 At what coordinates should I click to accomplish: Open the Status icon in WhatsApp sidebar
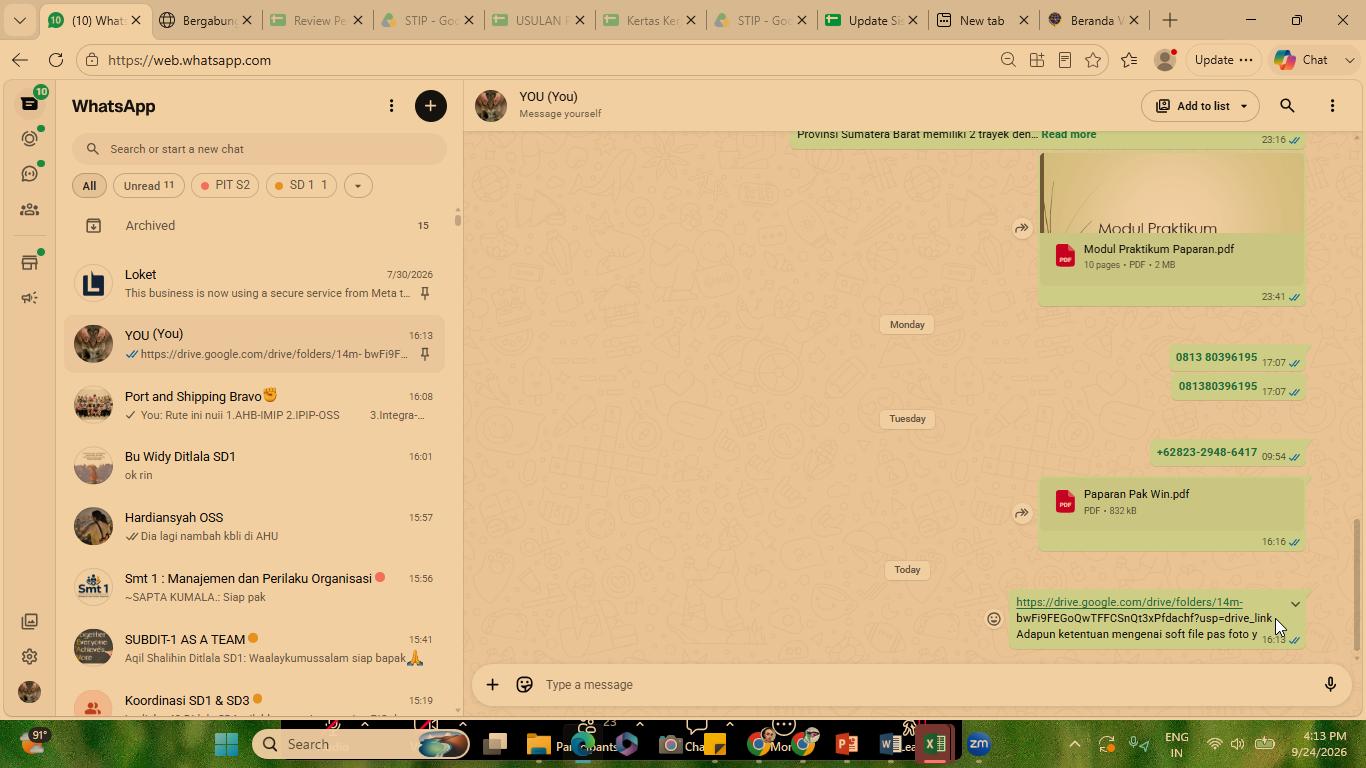(x=29, y=139)
